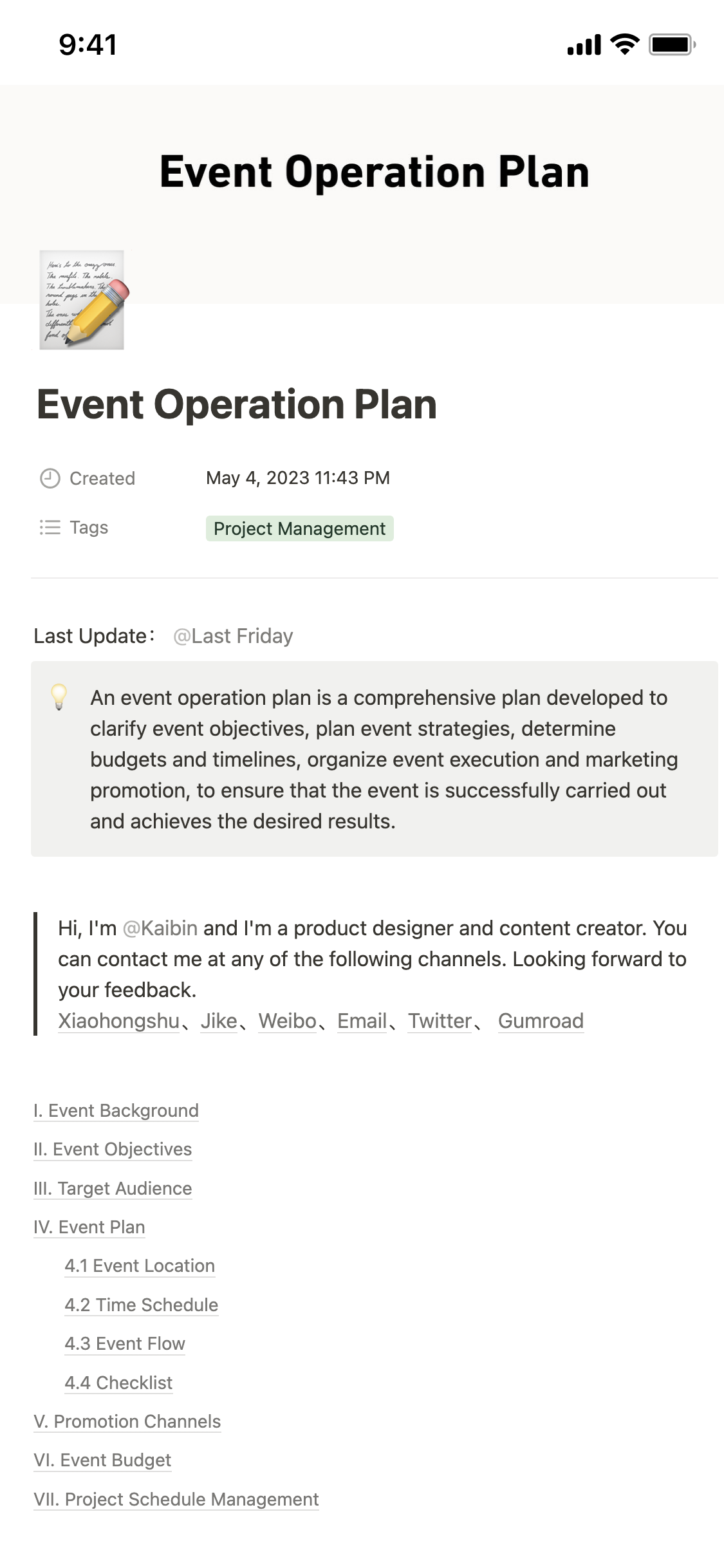Follow the Twitter contact link
Screen dimensions: 724x1568
(x=440, y=1021)
